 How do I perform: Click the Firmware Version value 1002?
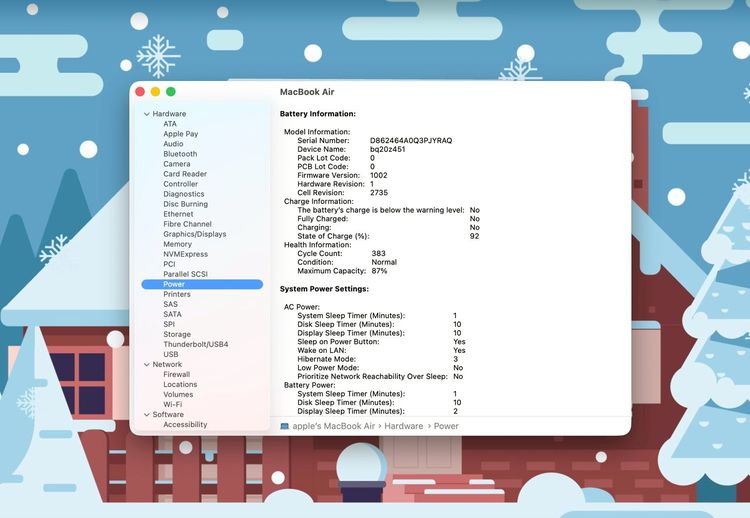coord(379,176)
